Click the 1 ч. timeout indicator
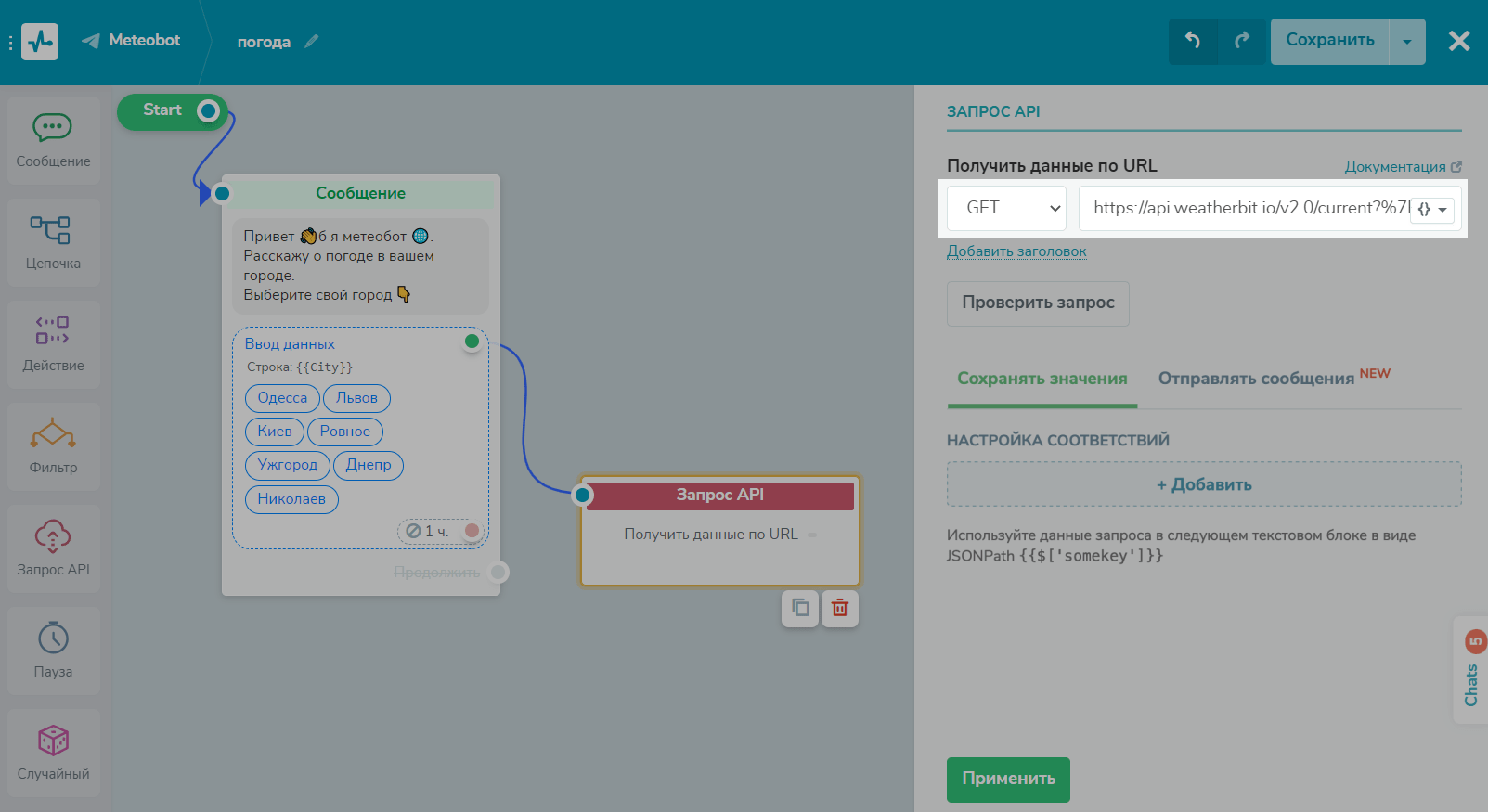Viewport: 1488px width, 812px height. (x=428, y=531)
